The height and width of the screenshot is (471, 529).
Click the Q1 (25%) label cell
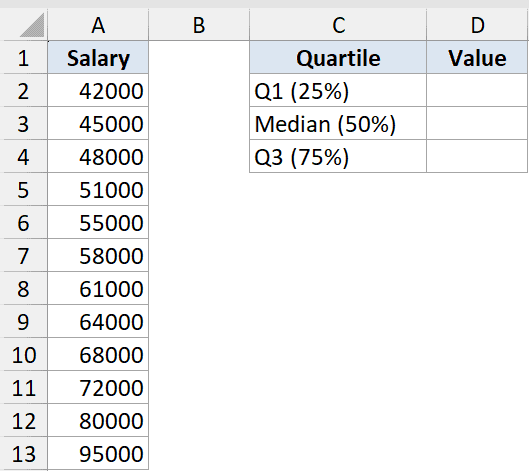(338, 90)
